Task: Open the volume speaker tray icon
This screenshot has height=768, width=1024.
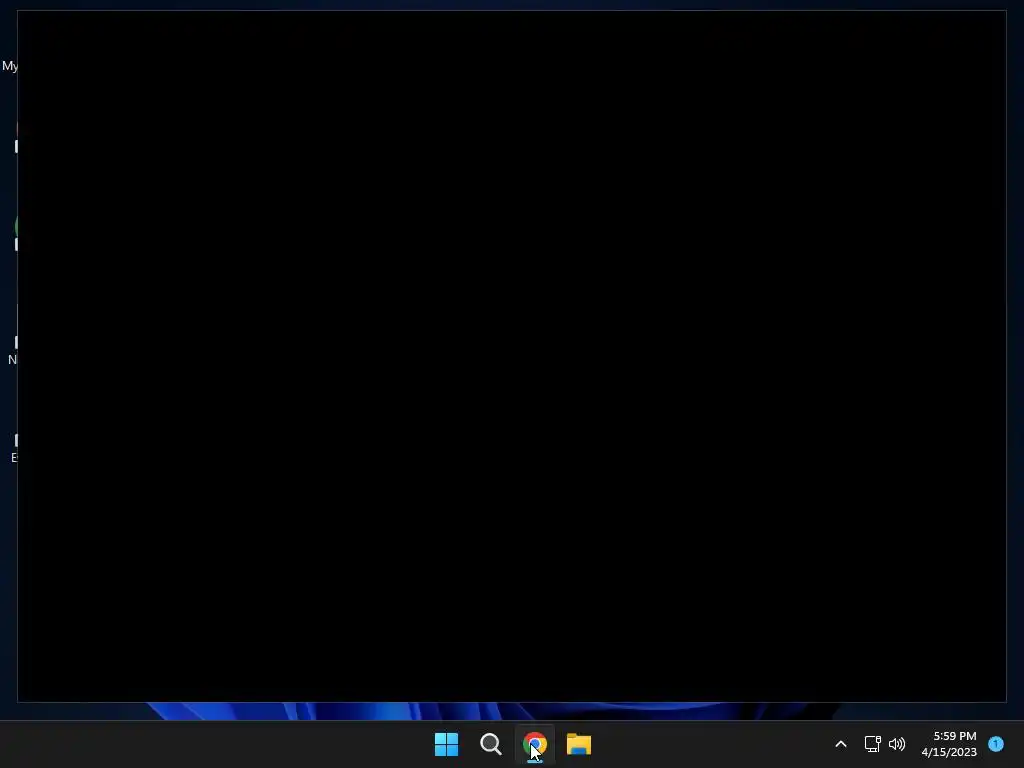Action: 897,744
